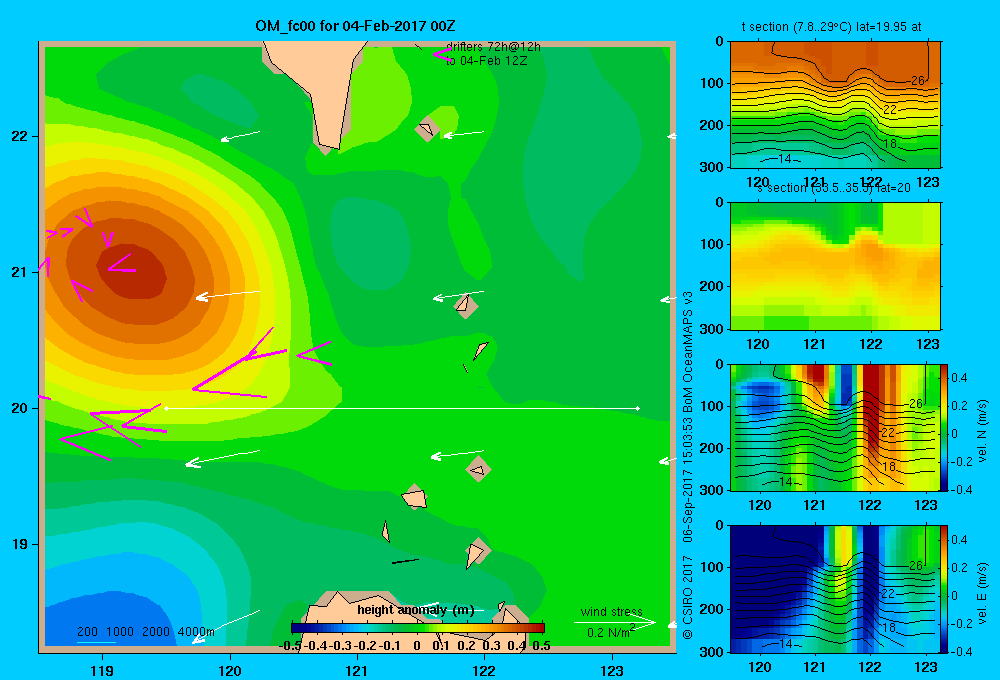The height and width of the screenshot is (680, 1000).
Task: Click east endpoint of the white section line
Action: 637,408
